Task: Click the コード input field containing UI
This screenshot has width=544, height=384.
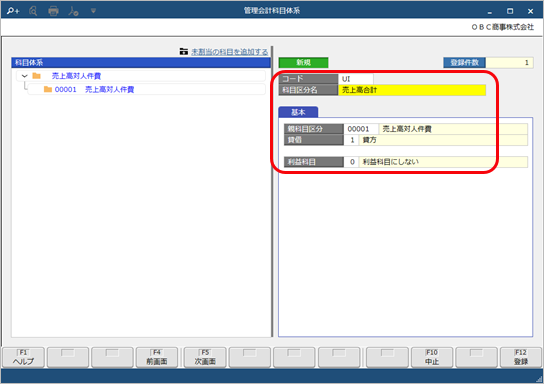Action: point(356,79)
